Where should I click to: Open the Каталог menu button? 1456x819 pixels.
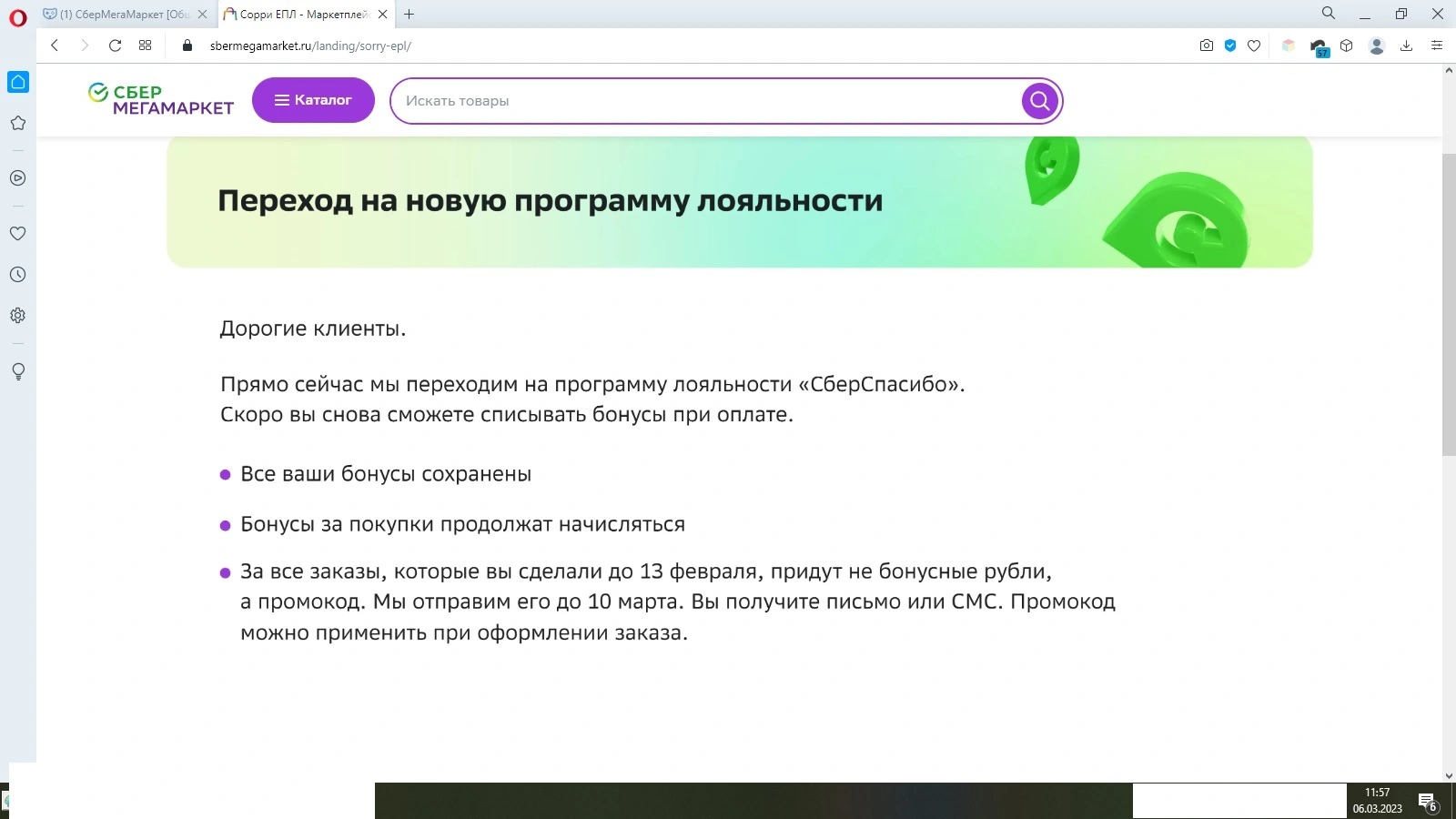pyautogui.click(x=313, y=100)
